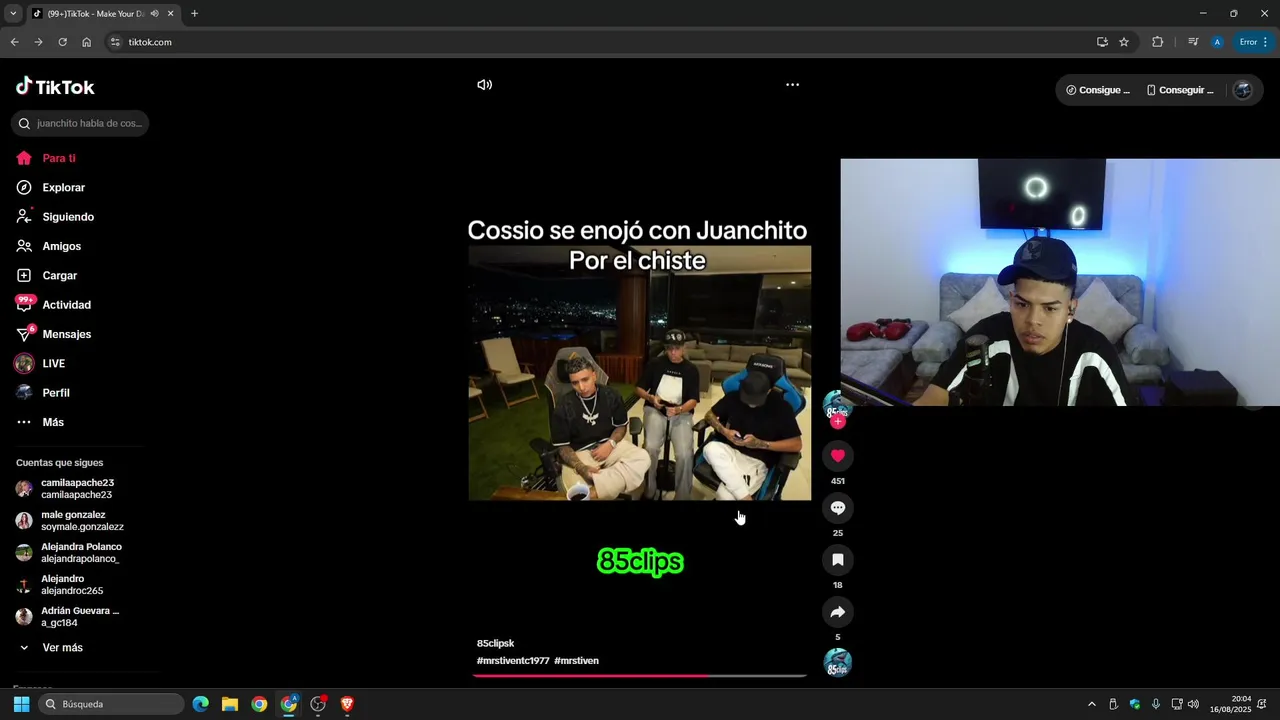Viewport: 1280px width, 720px height.
Task: Open File Explorer from the taskbar
Action: (230, 704)
